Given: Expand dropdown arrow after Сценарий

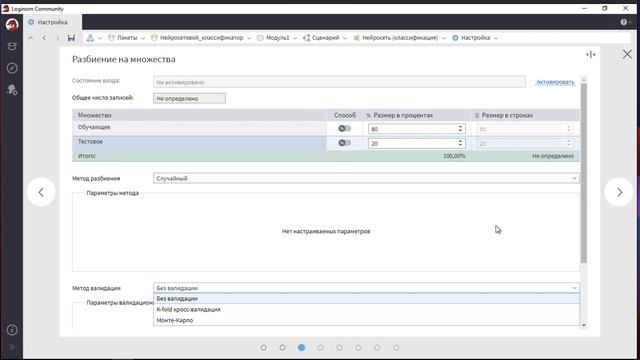Looking at the screenshot, I should tap(344, 38).
